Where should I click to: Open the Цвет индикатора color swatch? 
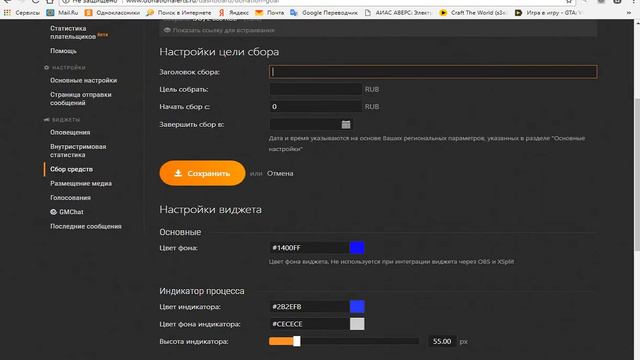357,307
